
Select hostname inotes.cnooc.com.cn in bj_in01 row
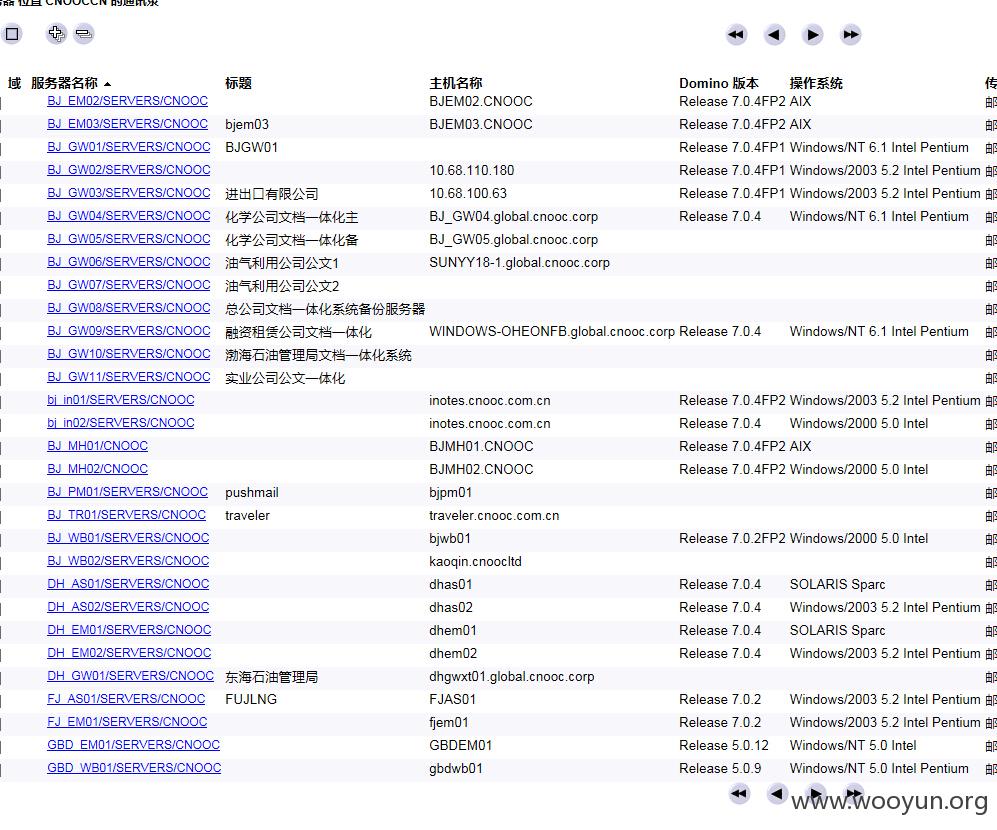(x=490, y=401)
